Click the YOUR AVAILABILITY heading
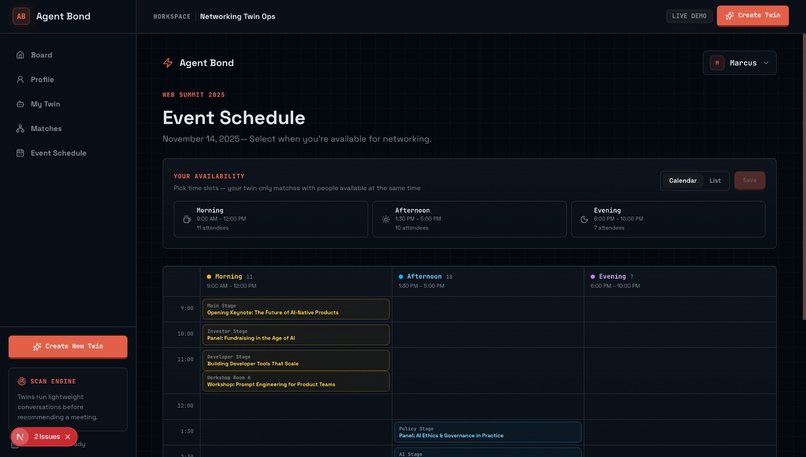 (209, 176)
